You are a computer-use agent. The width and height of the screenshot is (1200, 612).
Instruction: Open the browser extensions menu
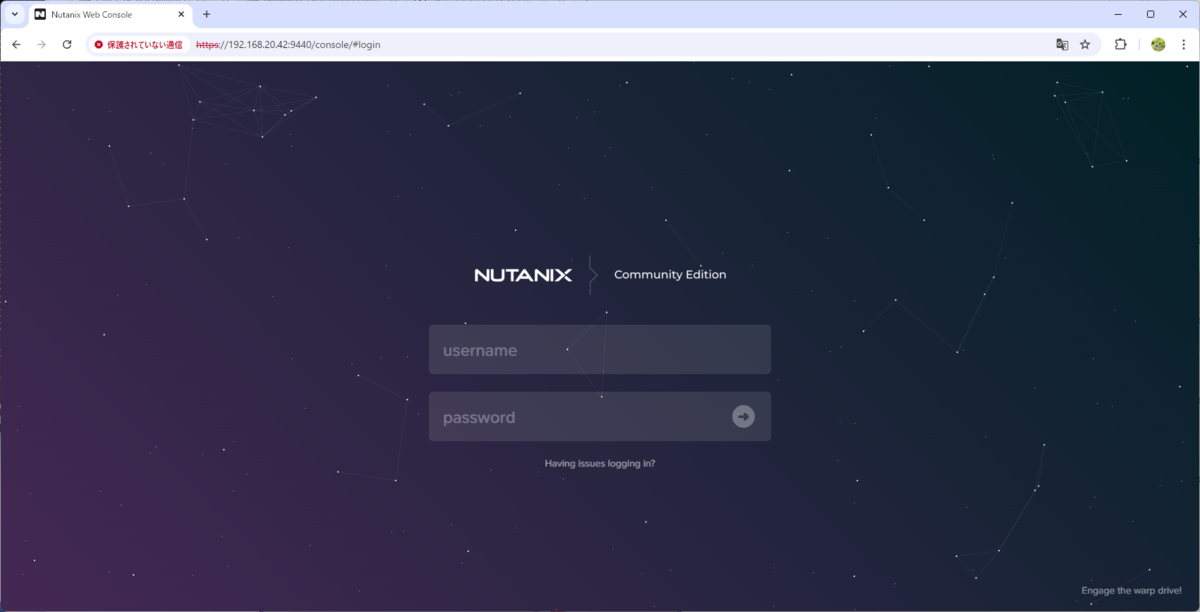[x=1121, y=44]
